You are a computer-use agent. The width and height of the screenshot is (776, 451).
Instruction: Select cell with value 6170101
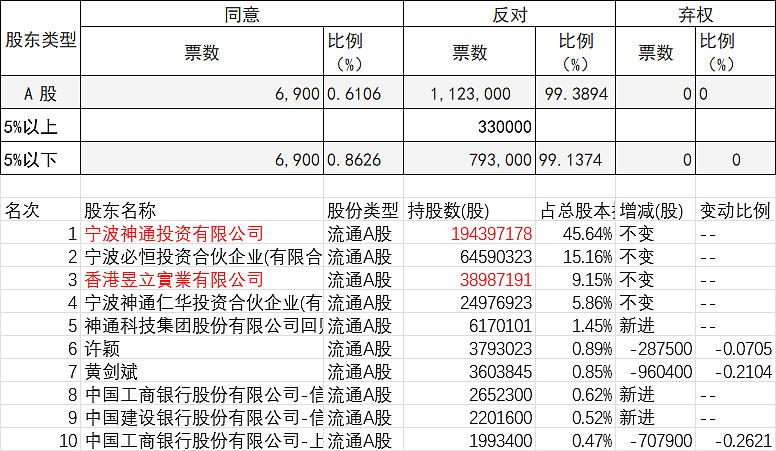pyautogui.click(x=469, y=325)
